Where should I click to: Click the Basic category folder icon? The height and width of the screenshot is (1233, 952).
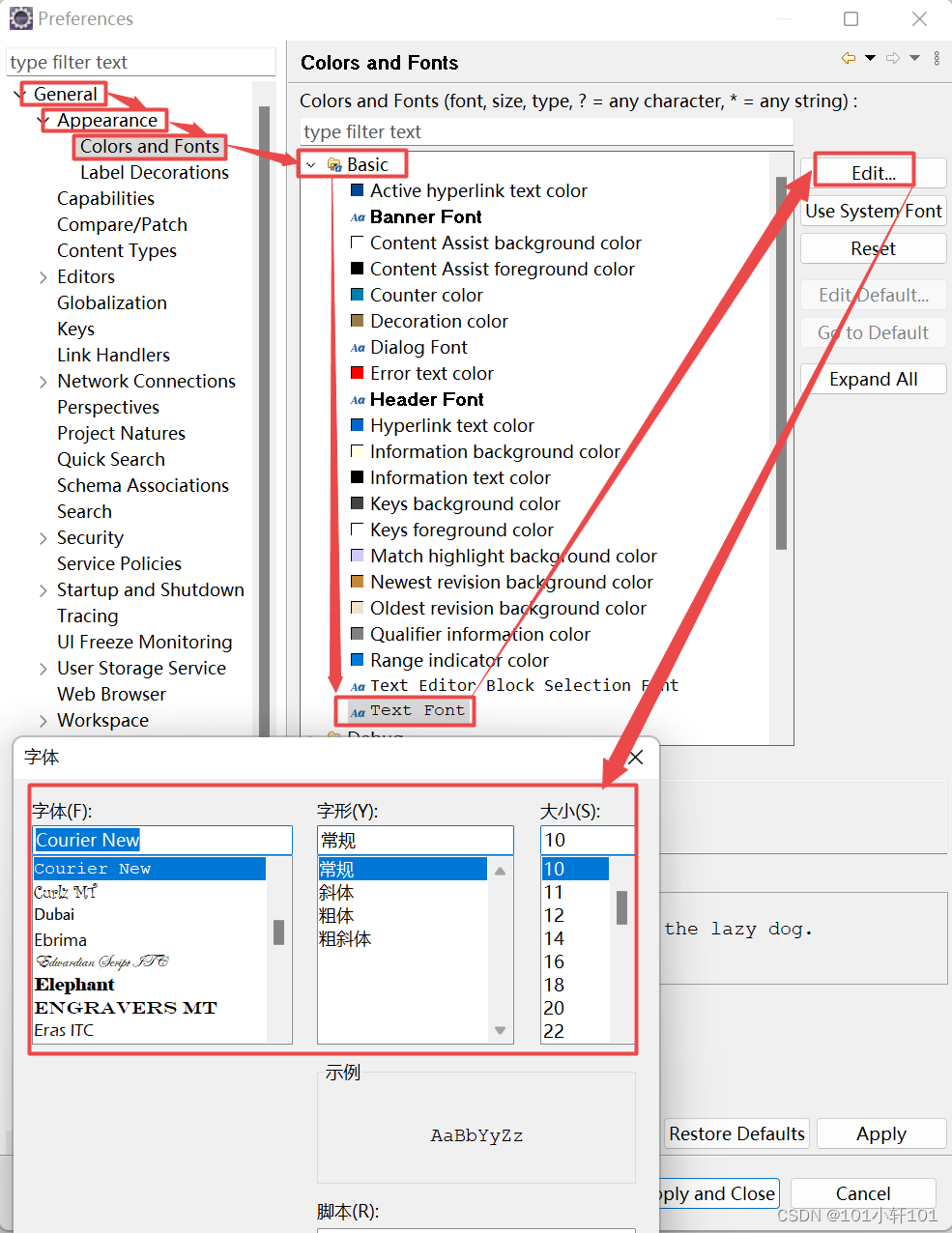(x=334, y=165)
